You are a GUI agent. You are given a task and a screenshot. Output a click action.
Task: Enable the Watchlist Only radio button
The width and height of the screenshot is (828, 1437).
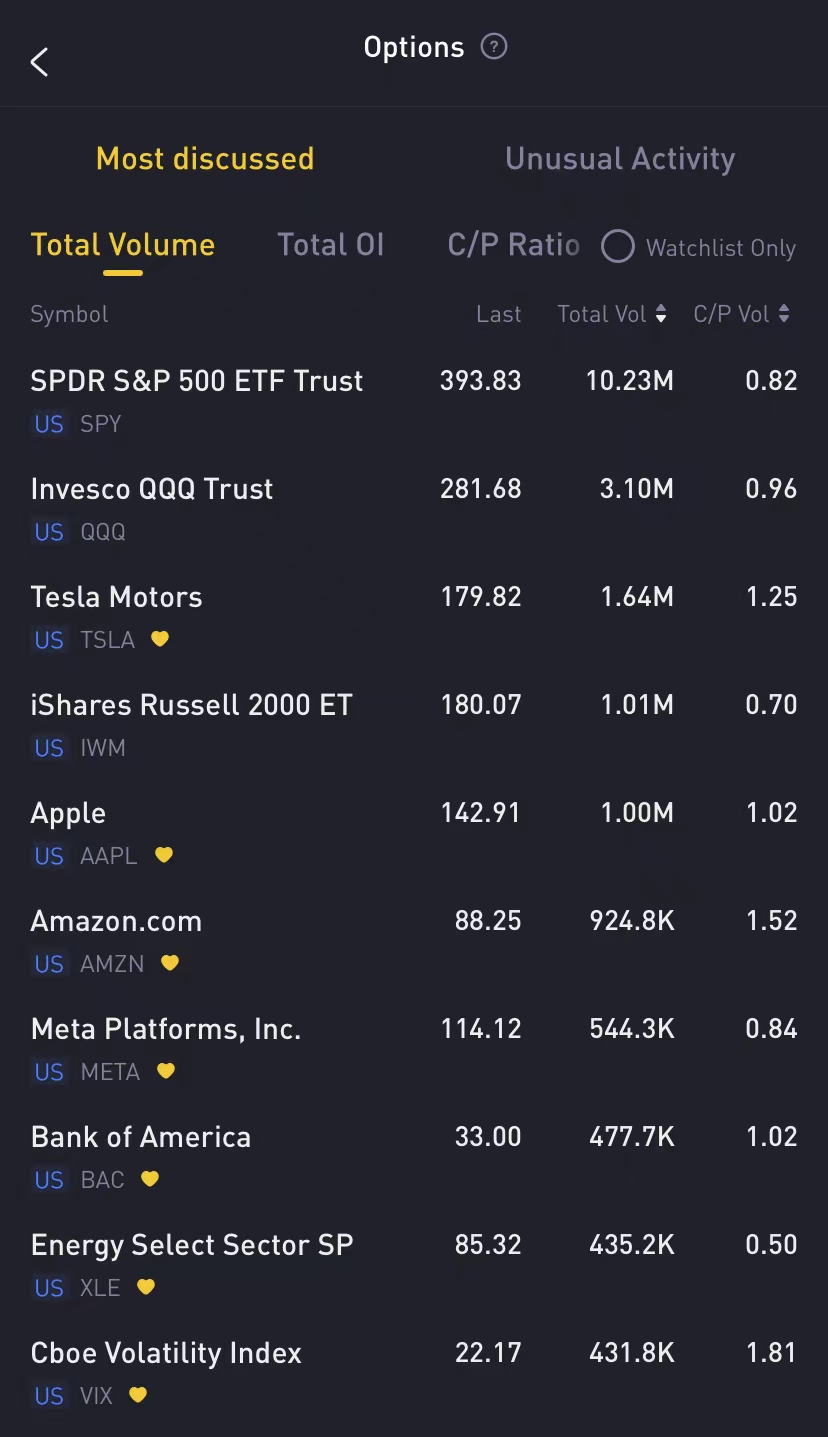[x=618, y=247]
